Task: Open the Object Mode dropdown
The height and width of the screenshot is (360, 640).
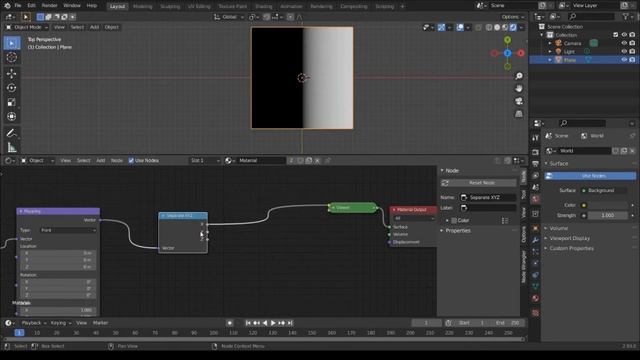Action: click(x=27, y=27)
